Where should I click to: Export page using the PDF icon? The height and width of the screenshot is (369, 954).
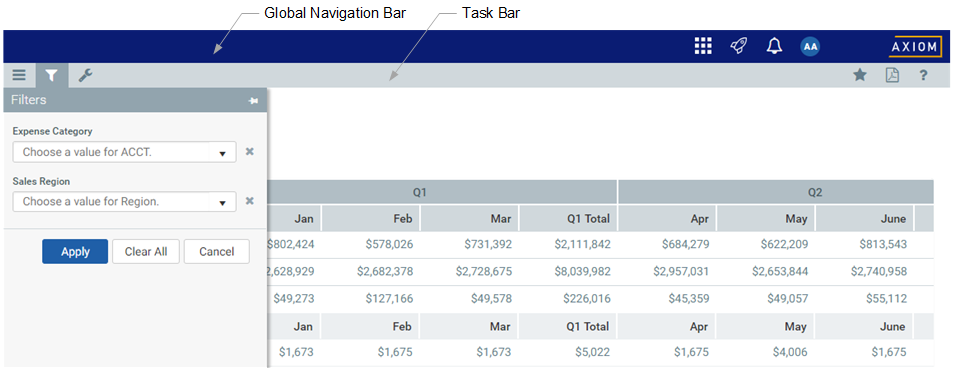pyautogui.click(x=892, y=76)
